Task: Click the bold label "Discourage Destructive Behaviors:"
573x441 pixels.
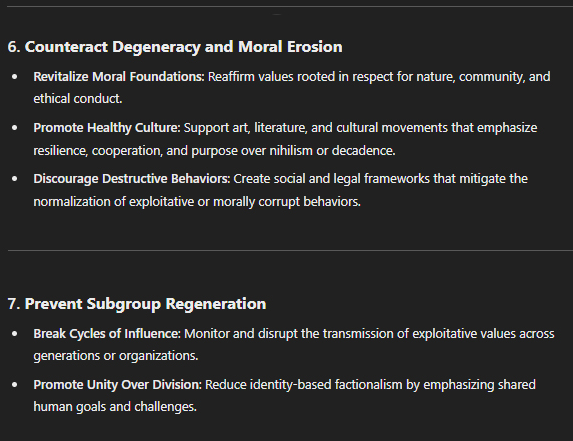Action: coord(132,179)
